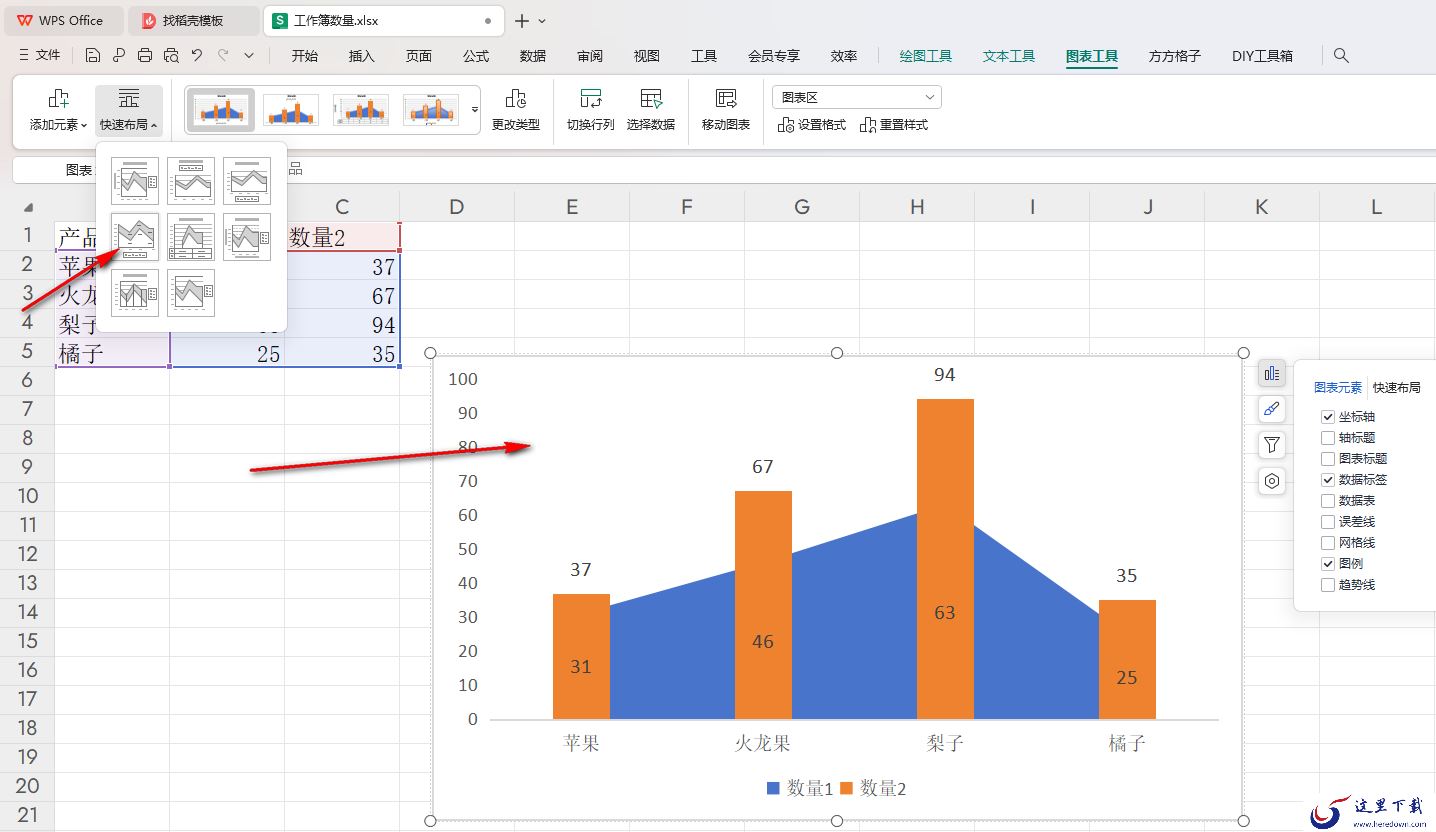Expand the chart styles gallery arrow
This screenshot has width=1436, height=832.
tap(475, 109)
